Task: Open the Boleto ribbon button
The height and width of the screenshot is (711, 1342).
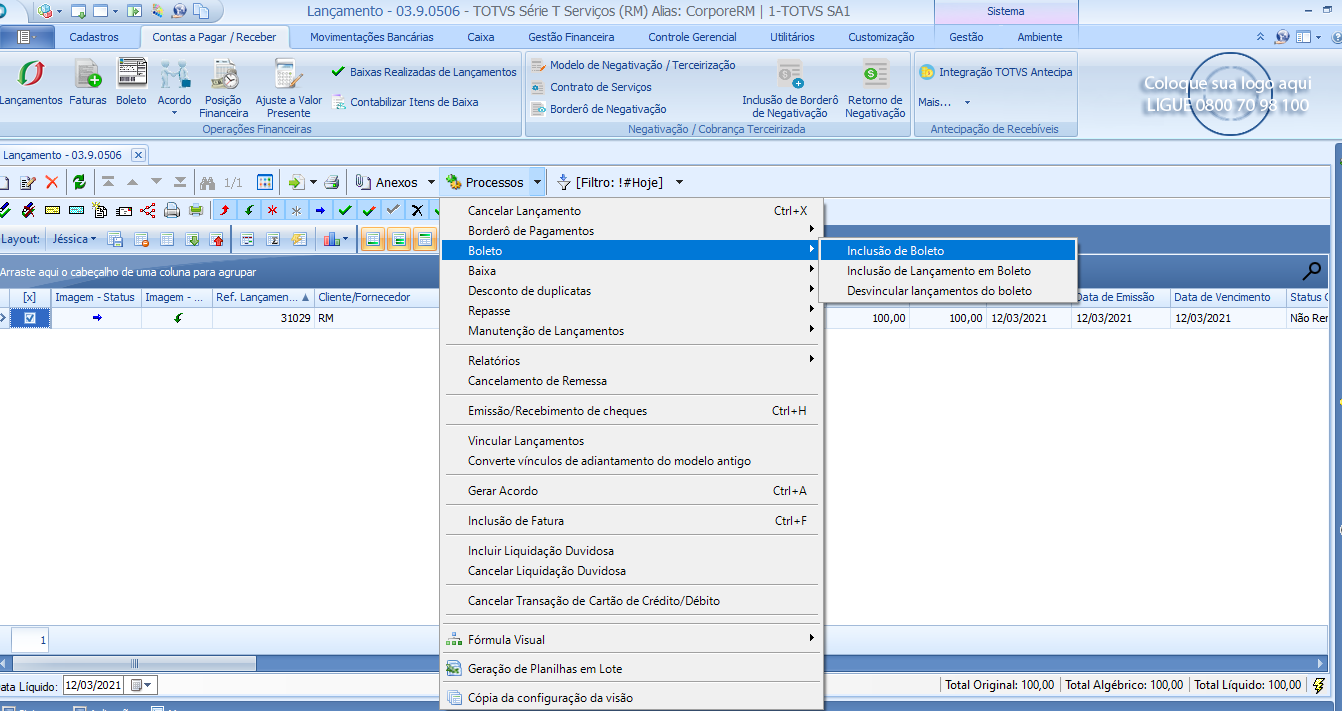Action: tap(131, 83)
